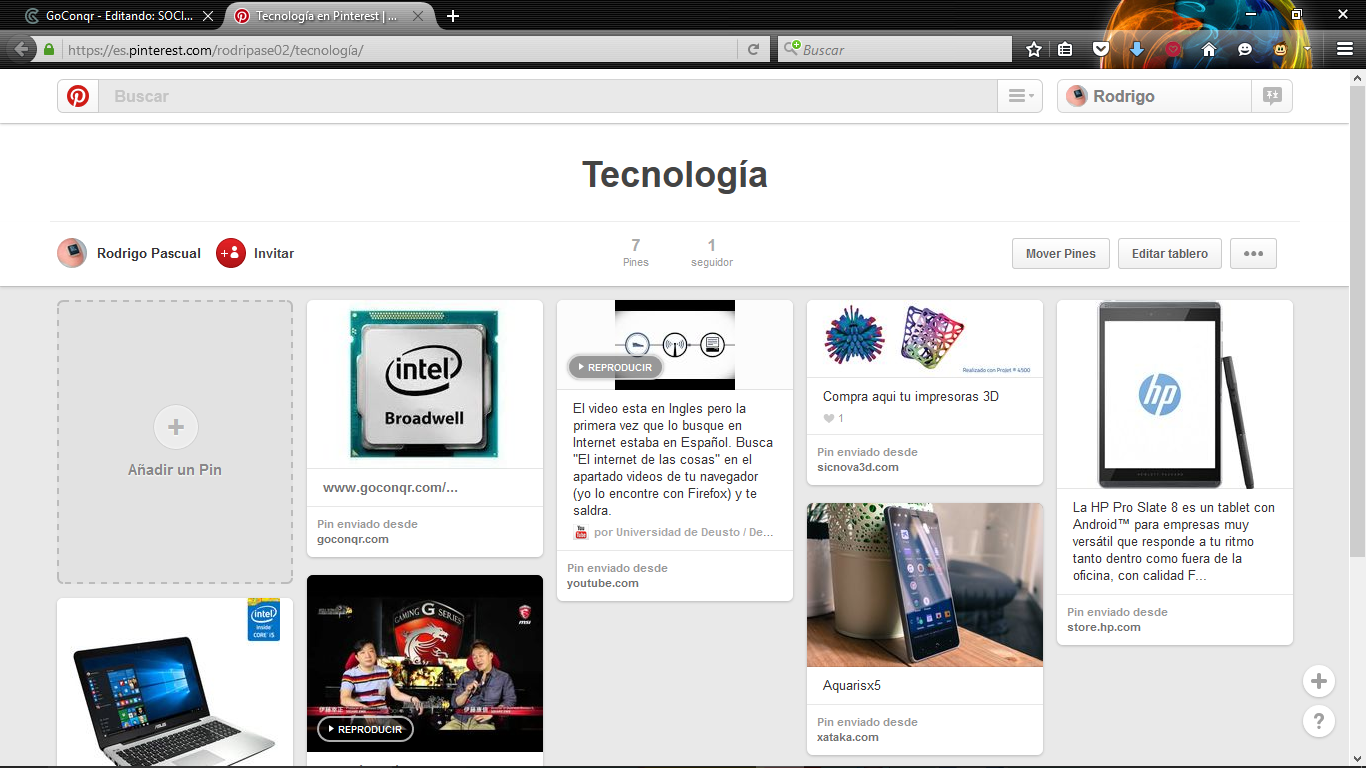Open Rodrigo profile button in header

pyautogui.click(x=1154, y=96)
